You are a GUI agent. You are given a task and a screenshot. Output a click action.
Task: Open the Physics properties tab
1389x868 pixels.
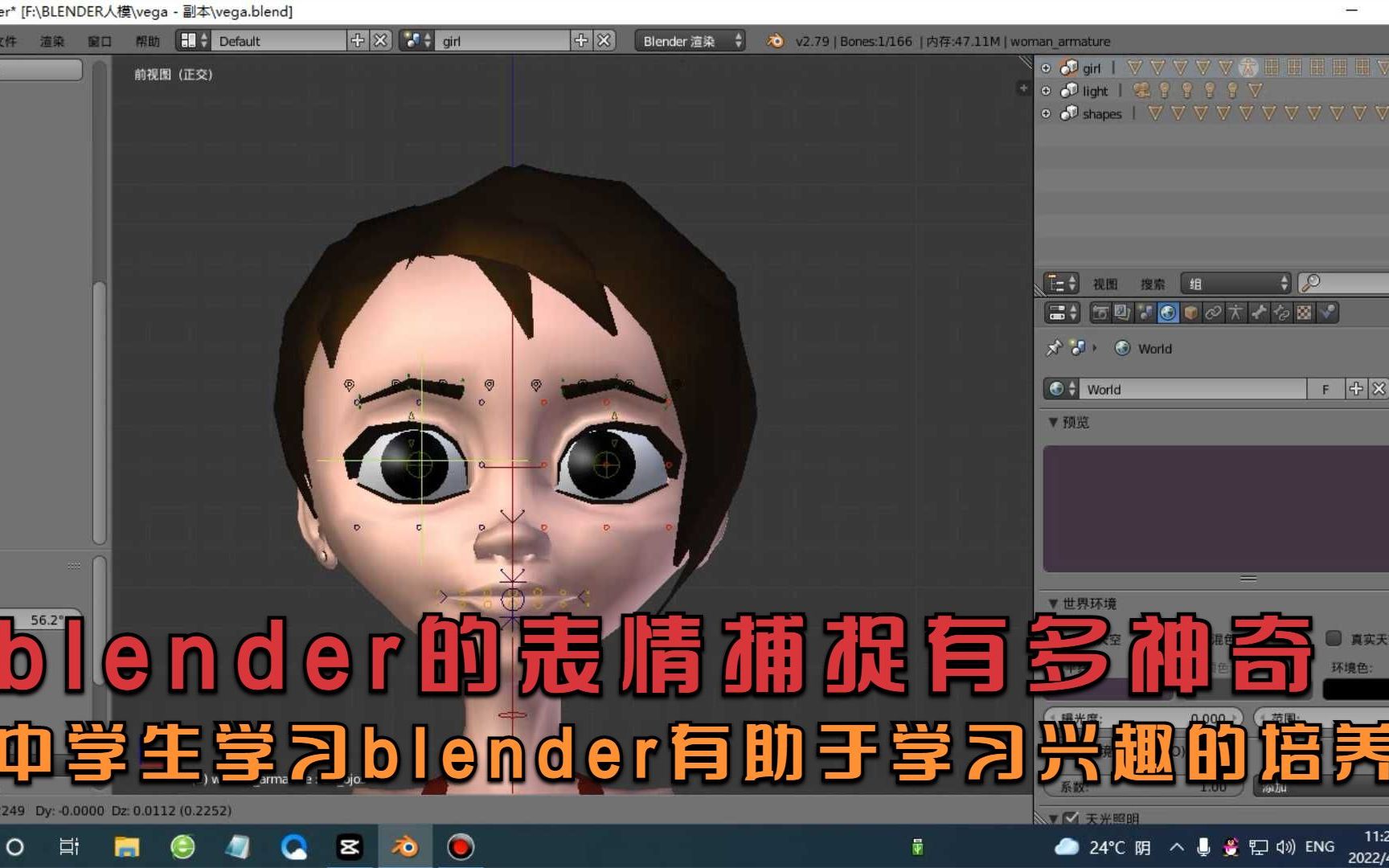pyautogui.click(x=1329, y=313)
